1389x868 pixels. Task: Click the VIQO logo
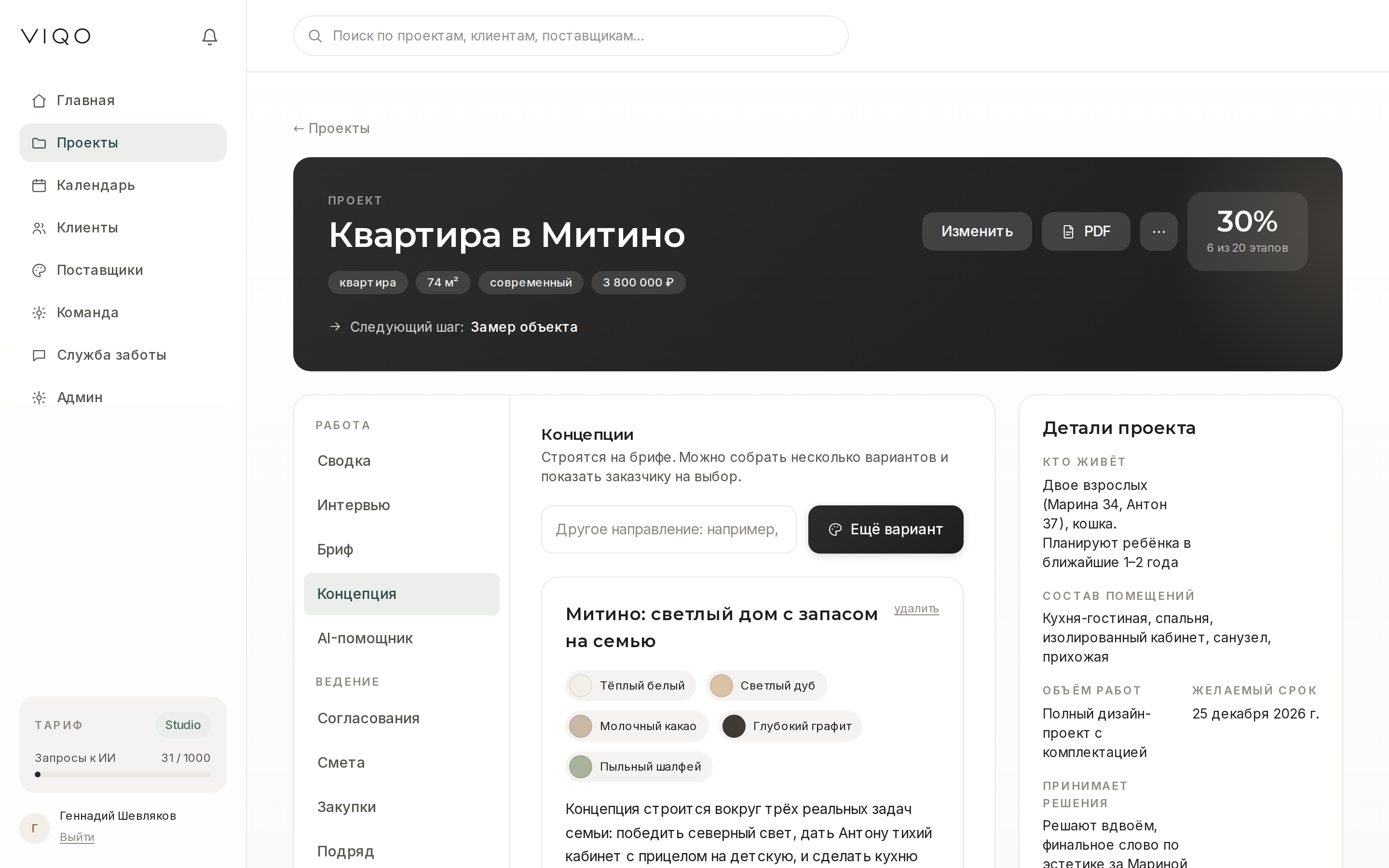pos(55,36)
